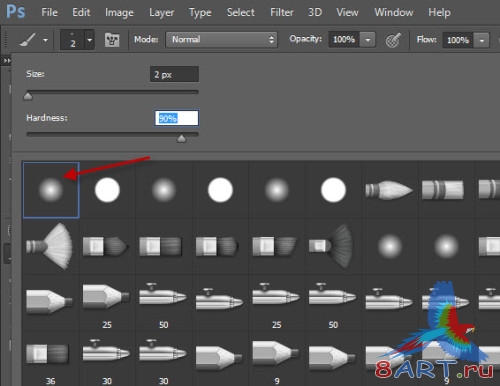Choose the white fan brush preset
This screenshot has height=386, width=500.
coord(50,246)
